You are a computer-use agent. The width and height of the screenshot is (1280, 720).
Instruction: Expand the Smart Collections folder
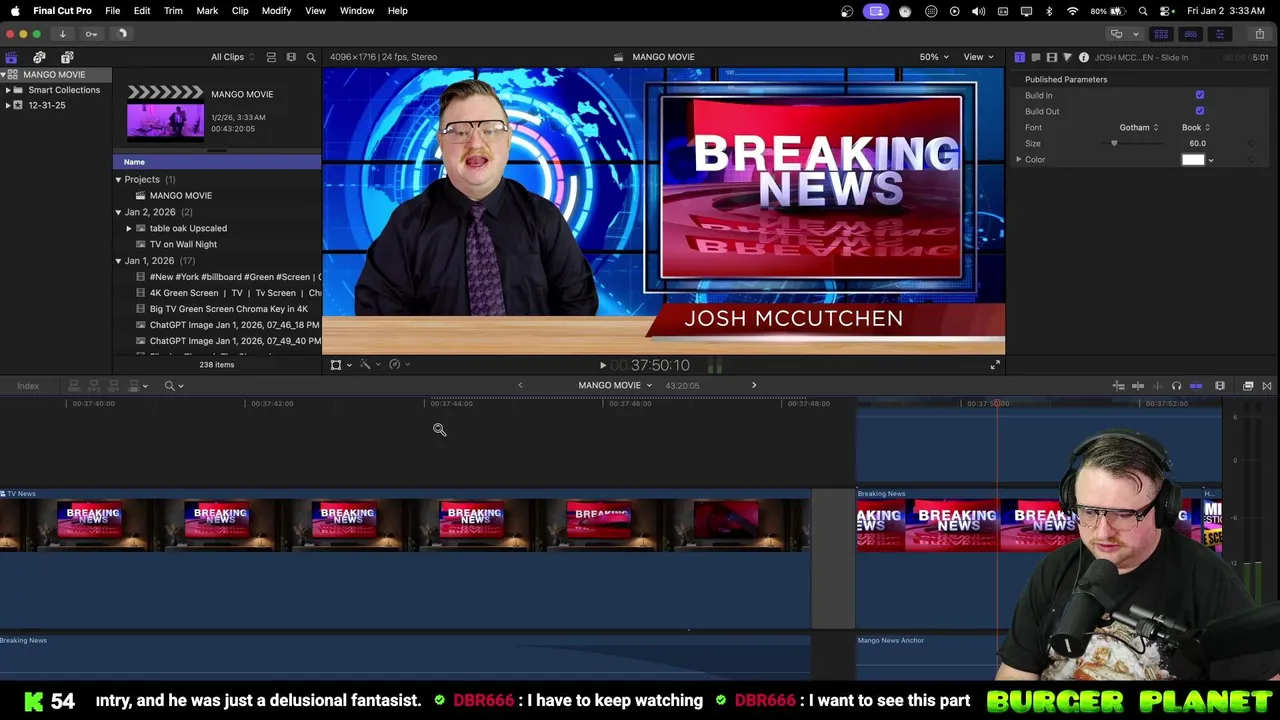[8, 90]
